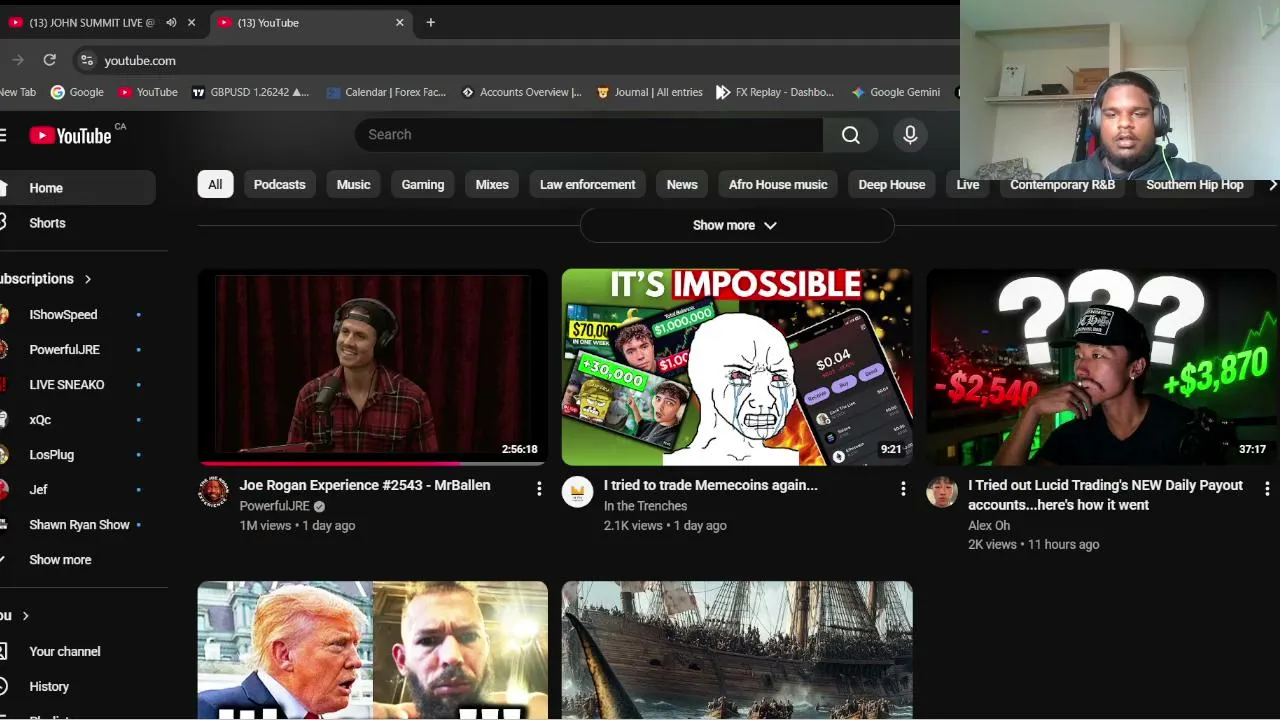1280x720 pixels.
Task: Expand the shelf with Show more button
Action: point(736,225)
